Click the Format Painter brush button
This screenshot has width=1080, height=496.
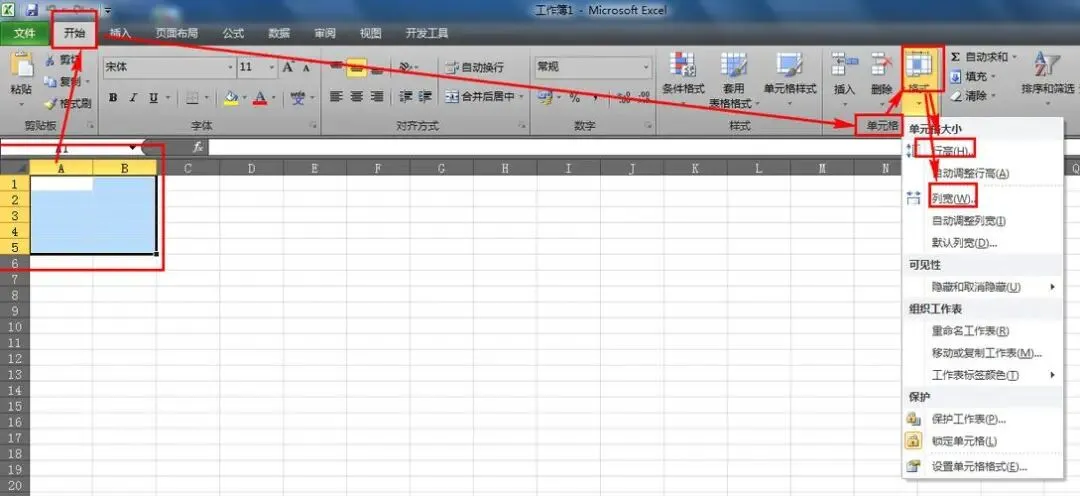[67, 103]
